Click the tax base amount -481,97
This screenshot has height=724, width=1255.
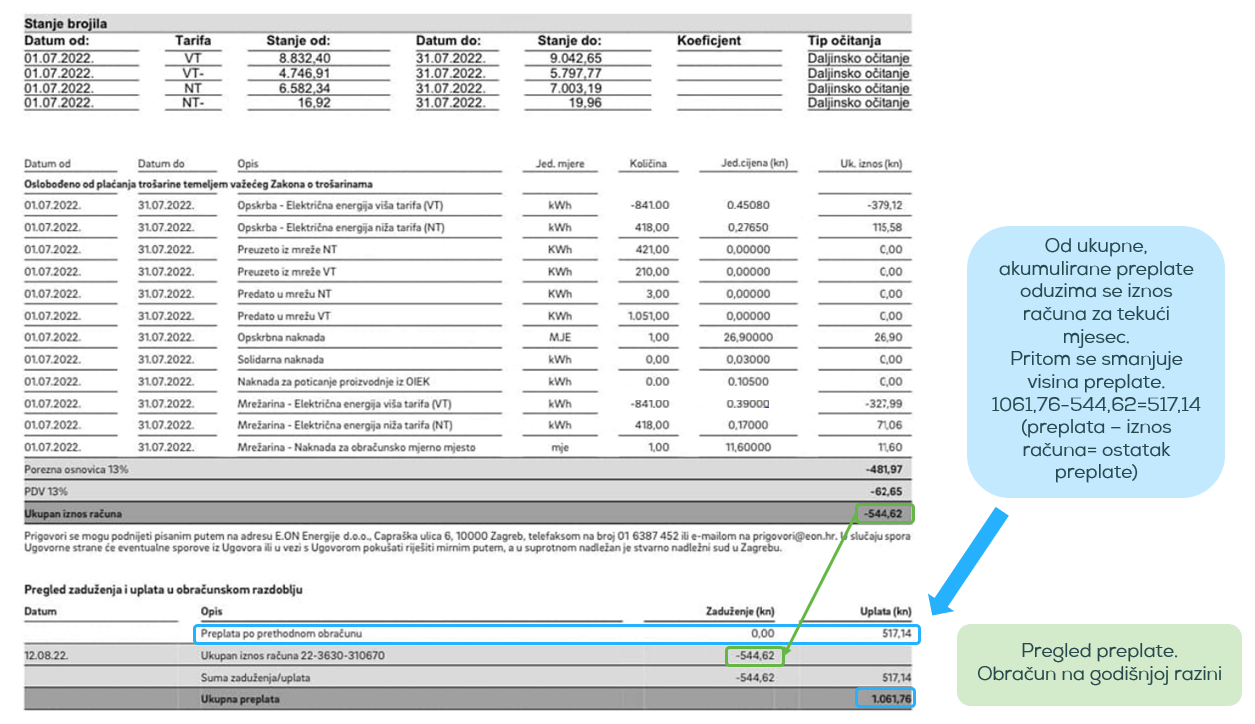click(884, 469)
